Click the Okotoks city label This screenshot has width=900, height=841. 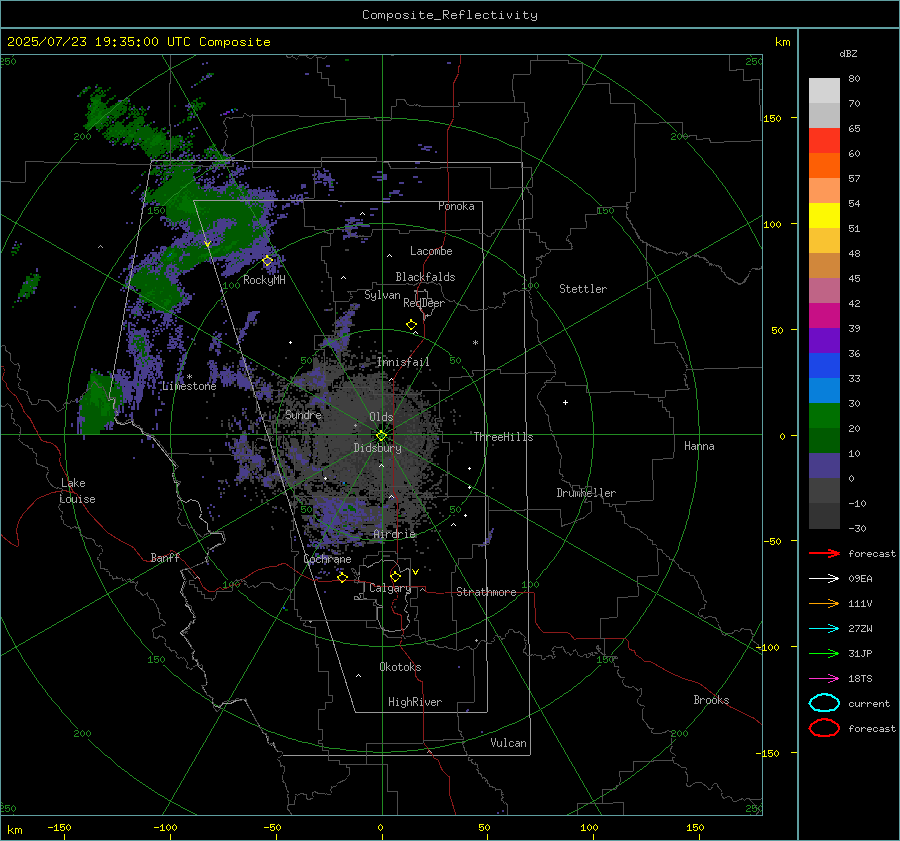point(400,667)
